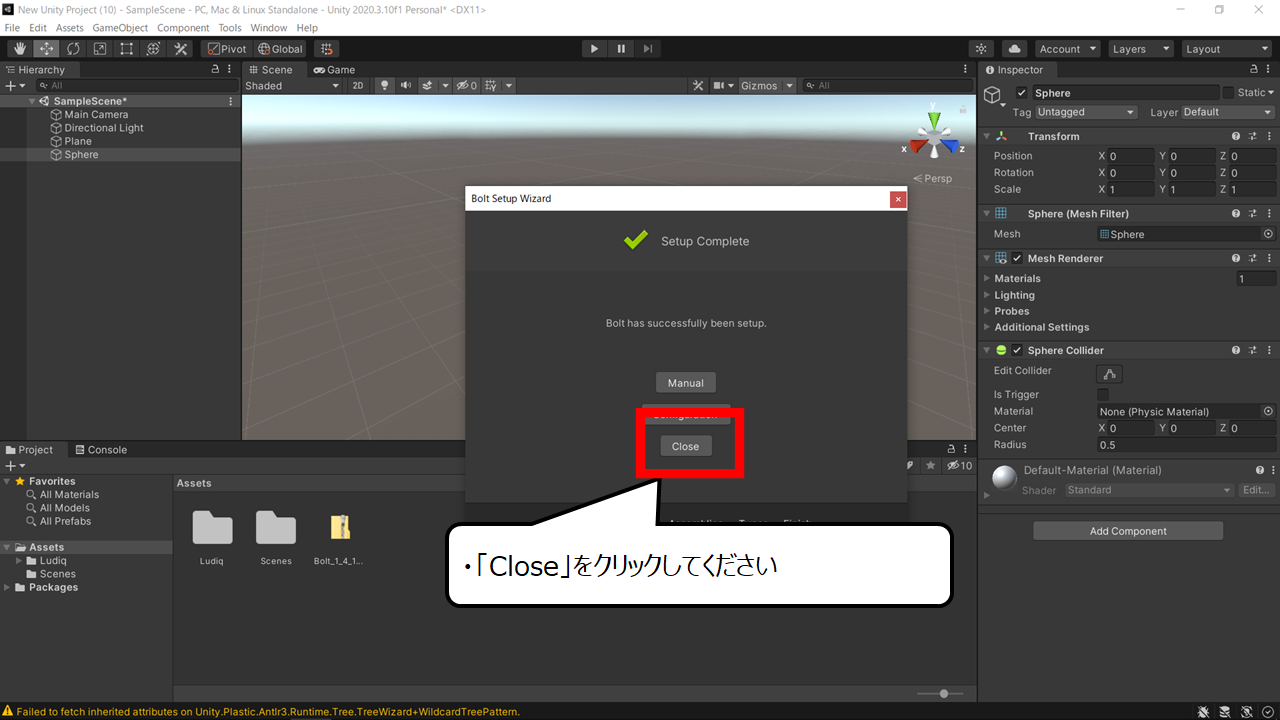Screen dimensions: 1280x720
Task: Toggle scene audio speaker icon
Action: tap(406, 86)
